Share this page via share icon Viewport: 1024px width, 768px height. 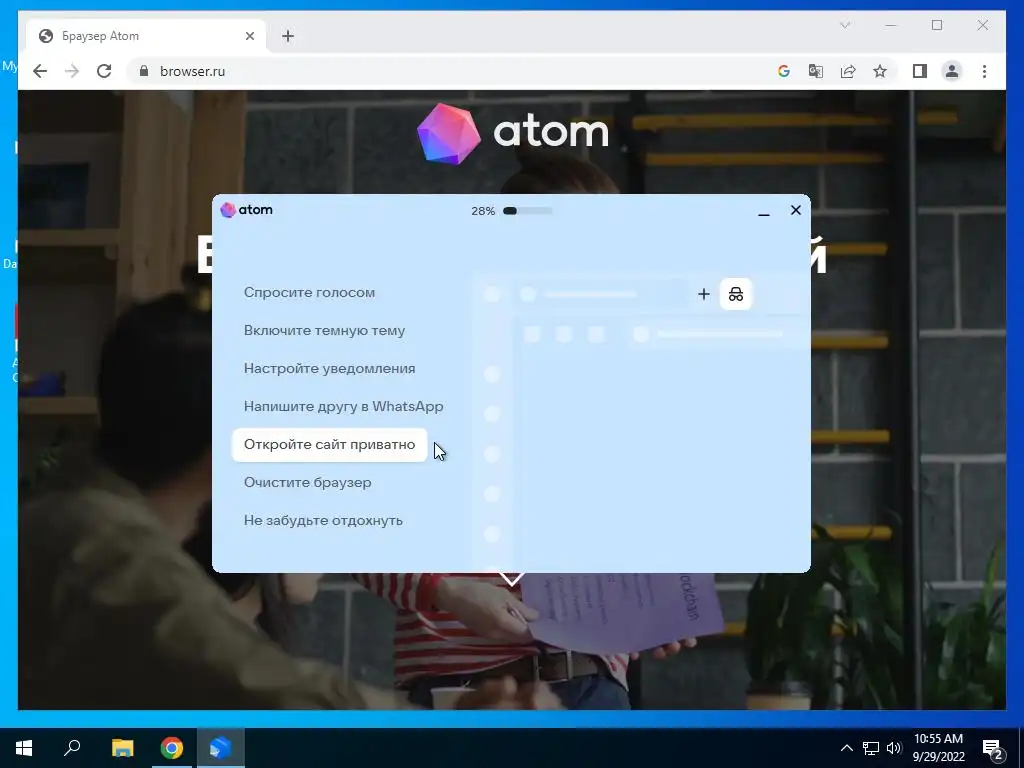848,71
